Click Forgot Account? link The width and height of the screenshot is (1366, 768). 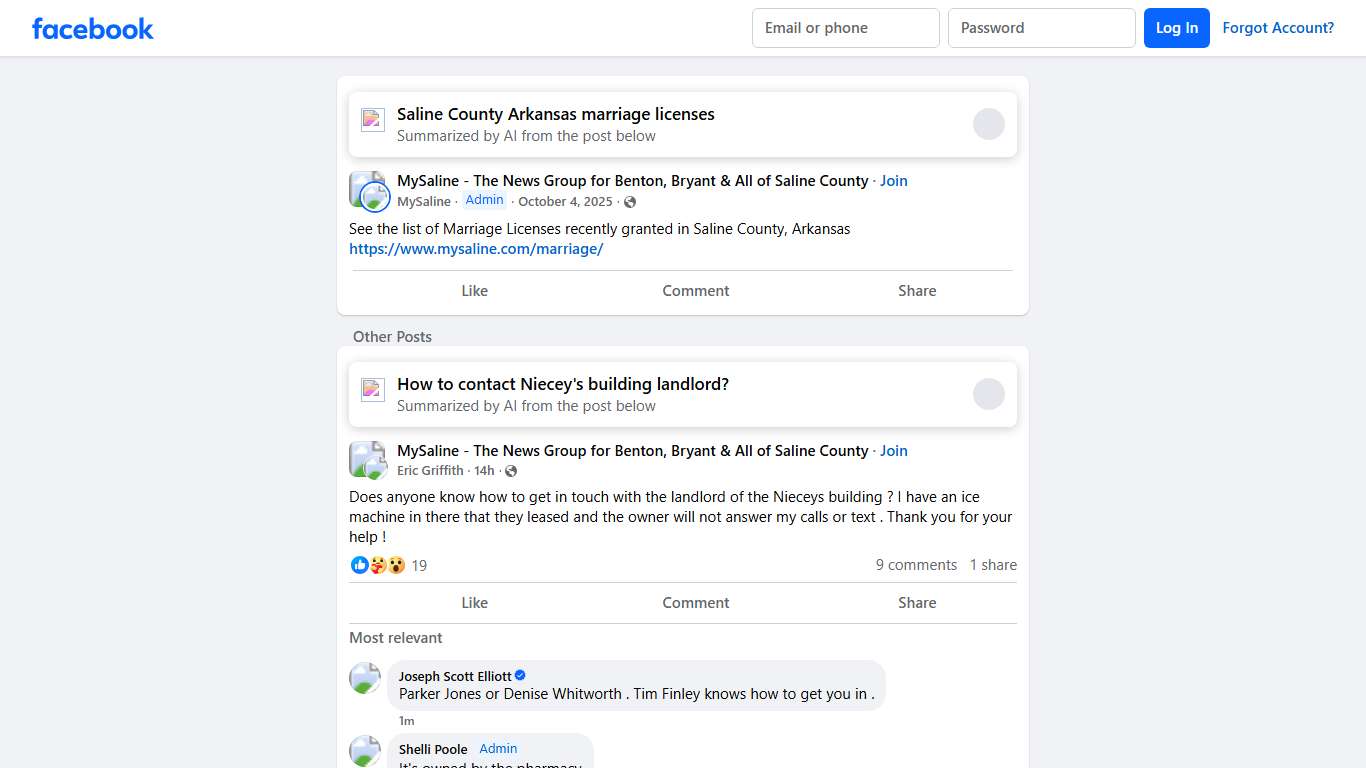click(x=1279, y=28)
